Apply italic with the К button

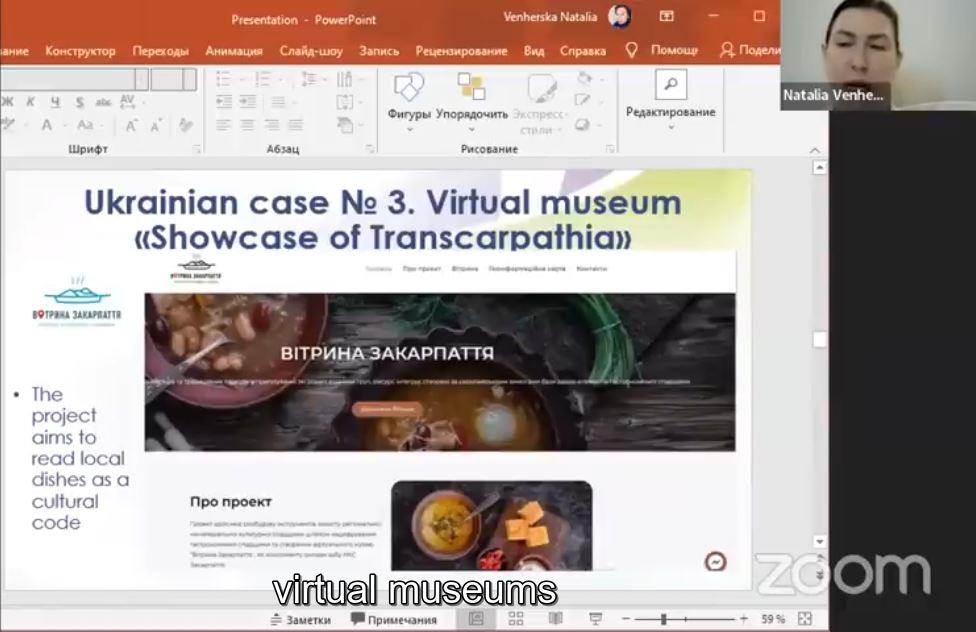pos(30,101)
